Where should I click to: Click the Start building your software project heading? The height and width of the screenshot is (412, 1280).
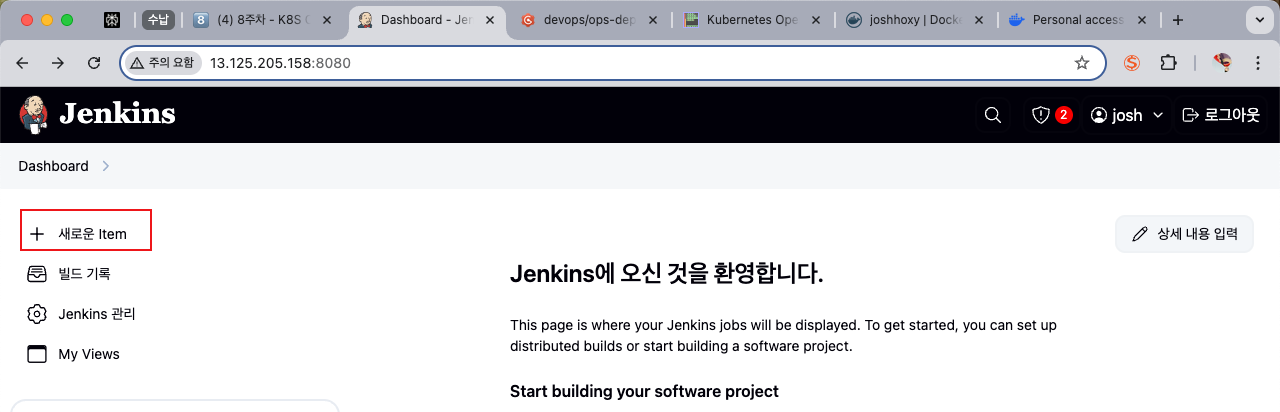pos(644,391)
